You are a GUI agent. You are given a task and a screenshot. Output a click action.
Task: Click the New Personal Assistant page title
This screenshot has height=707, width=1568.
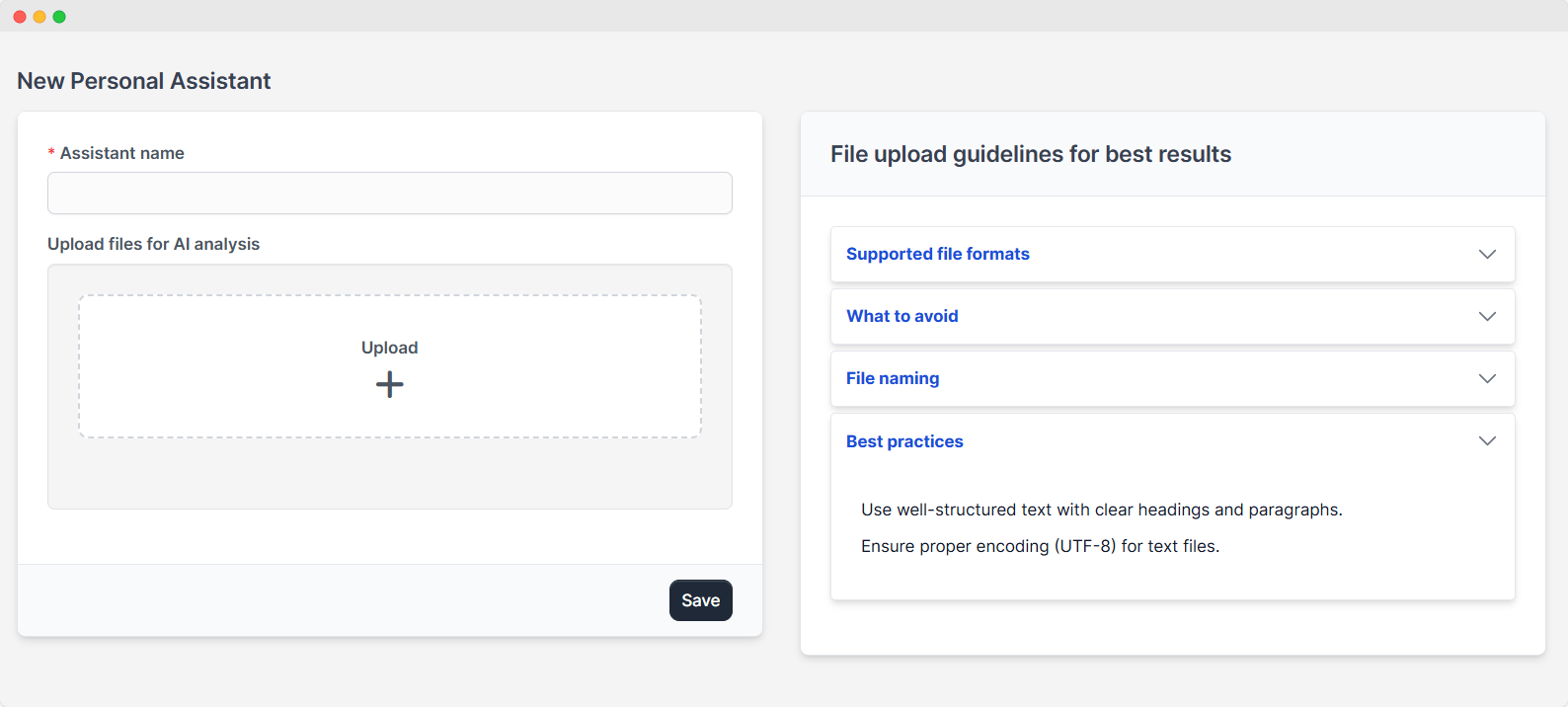(x=143, y=81)
